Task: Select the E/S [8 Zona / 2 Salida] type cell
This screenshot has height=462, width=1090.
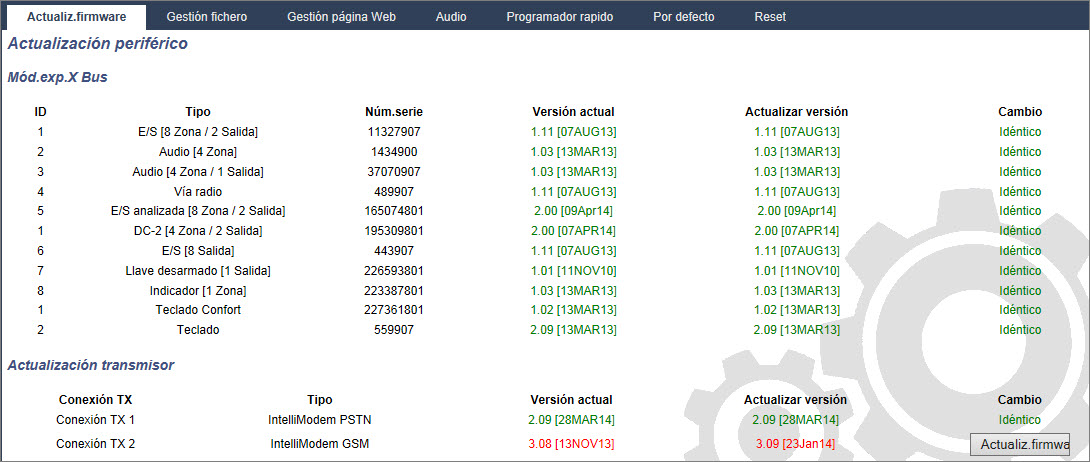Action: (198, 131)
